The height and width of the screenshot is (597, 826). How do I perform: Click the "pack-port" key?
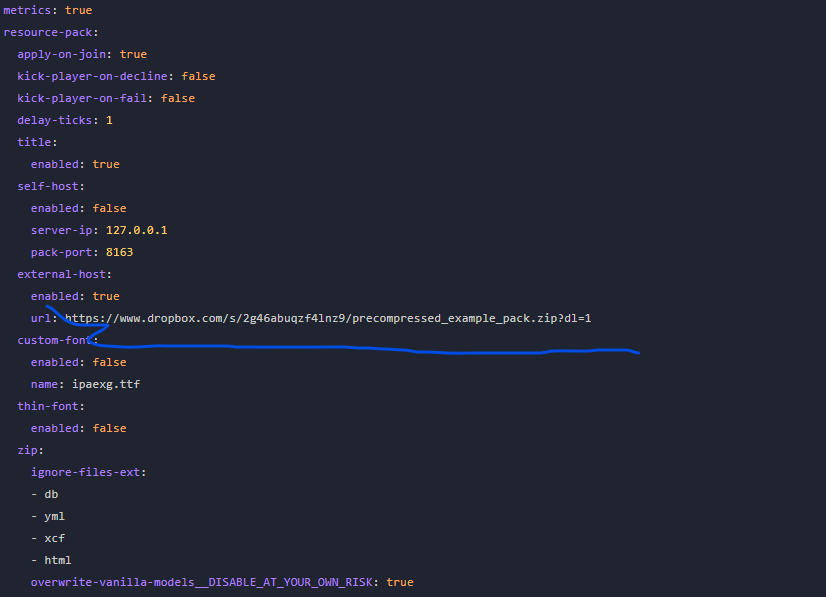click(62, 252)
